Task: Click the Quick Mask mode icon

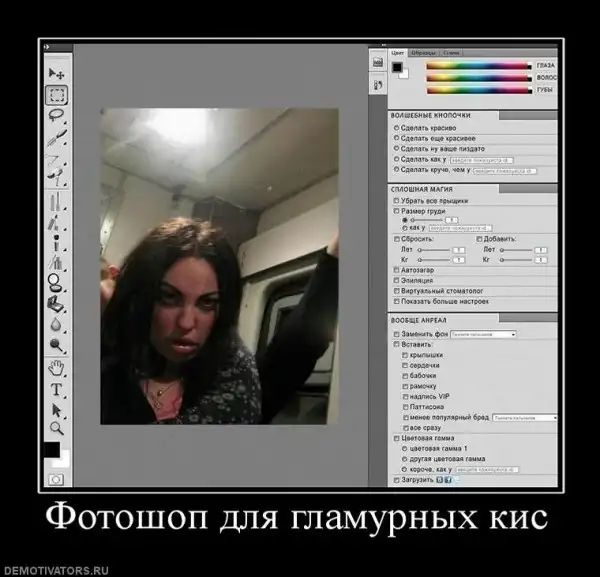Action: (x=56, y=480)
